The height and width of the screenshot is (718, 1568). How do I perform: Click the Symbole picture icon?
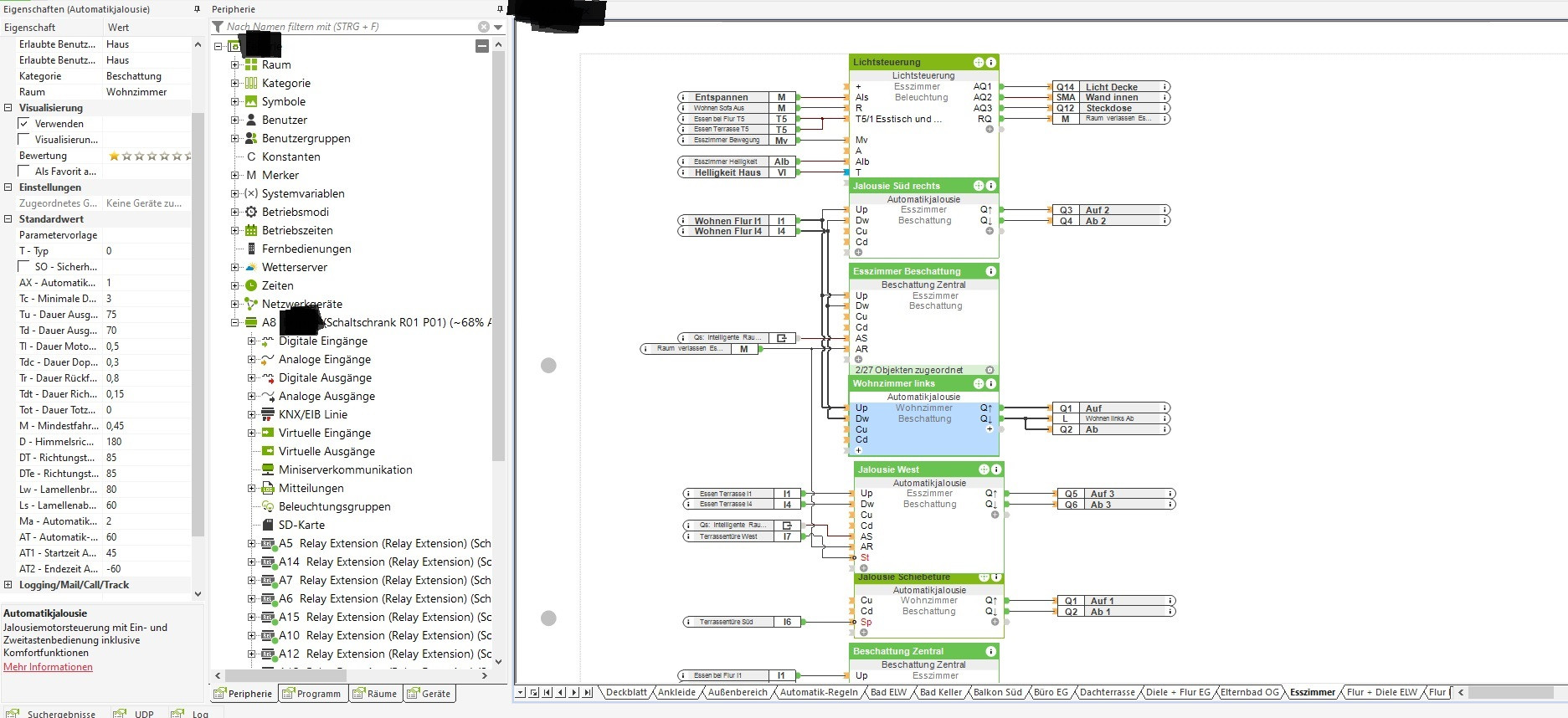tap(250, 101)
